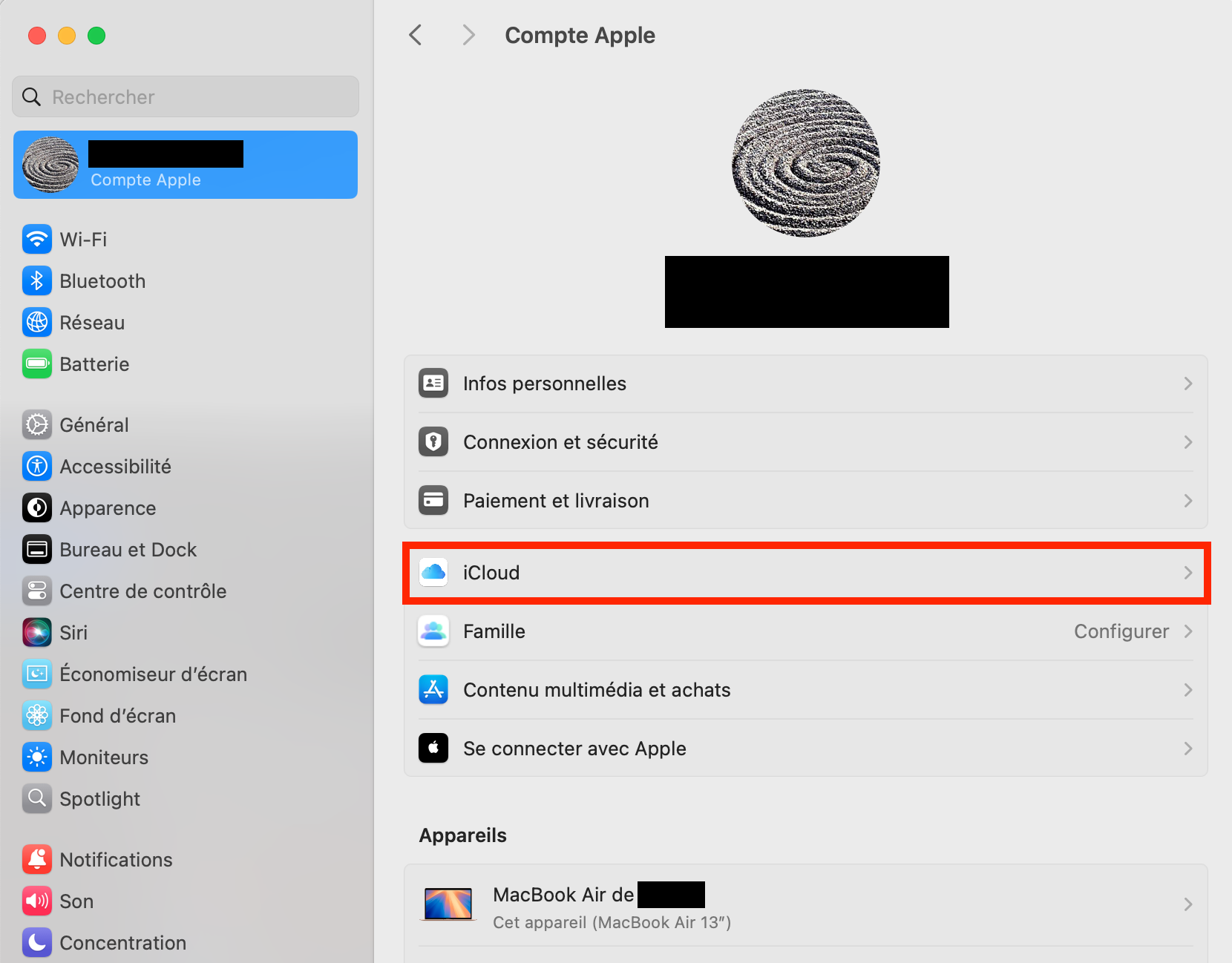1232x963 pixels.
Task: Select Notifications label in the sidebar
Action: click(116, 860)
